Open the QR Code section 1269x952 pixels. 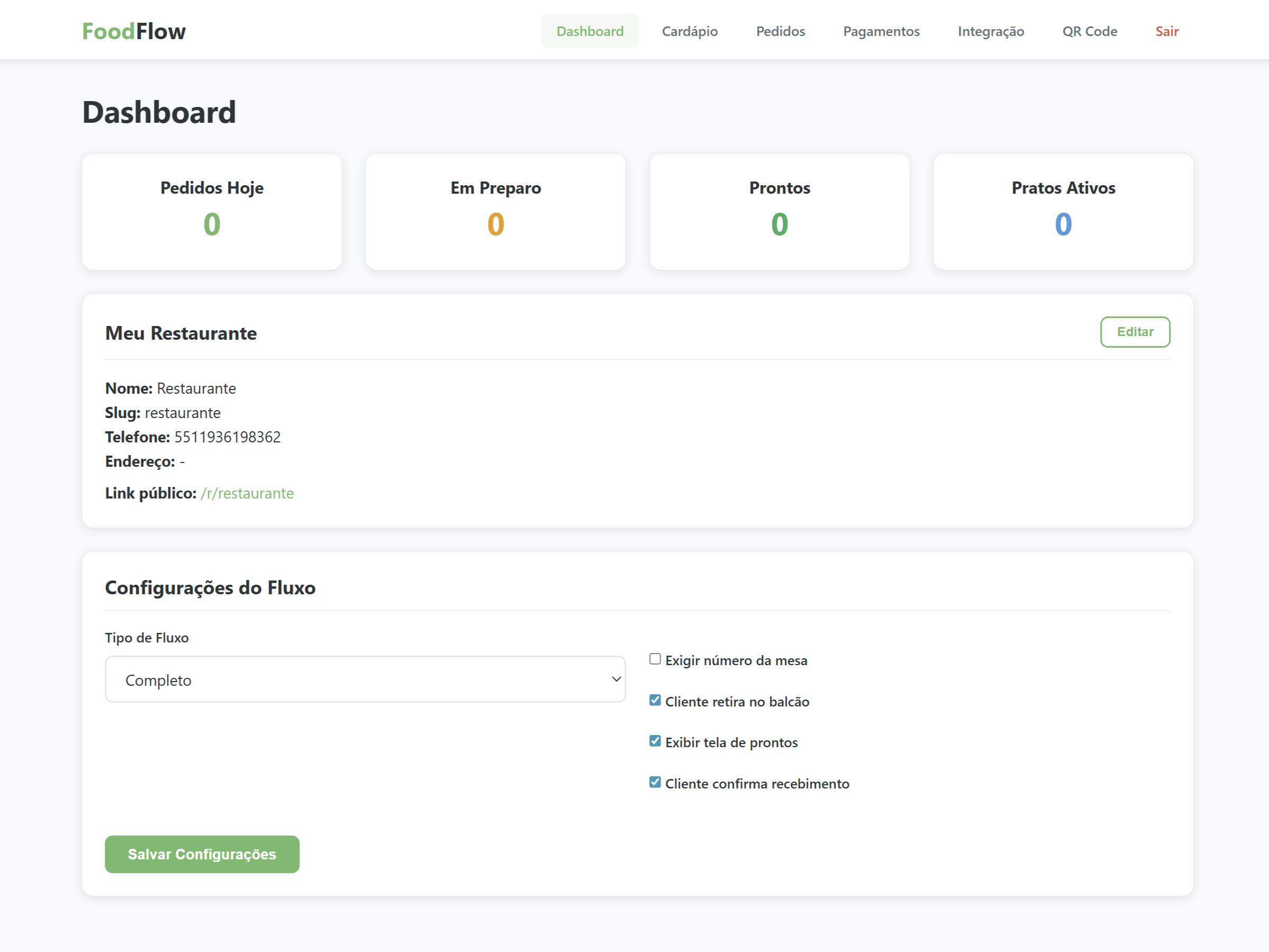pos(1090,32)
